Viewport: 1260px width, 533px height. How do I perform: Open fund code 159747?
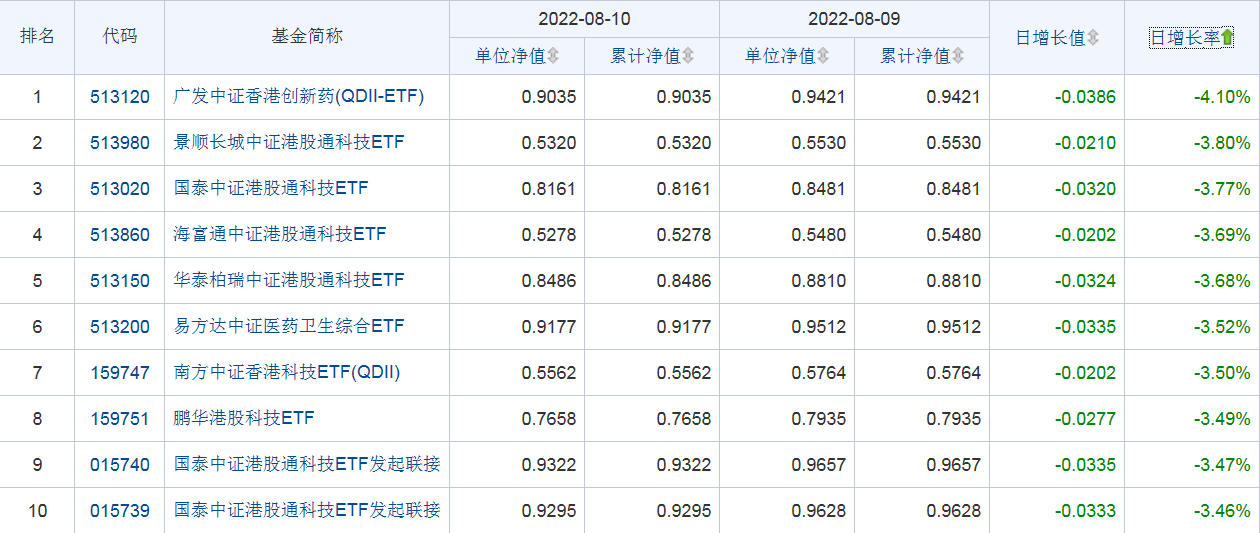coord(119,373)
